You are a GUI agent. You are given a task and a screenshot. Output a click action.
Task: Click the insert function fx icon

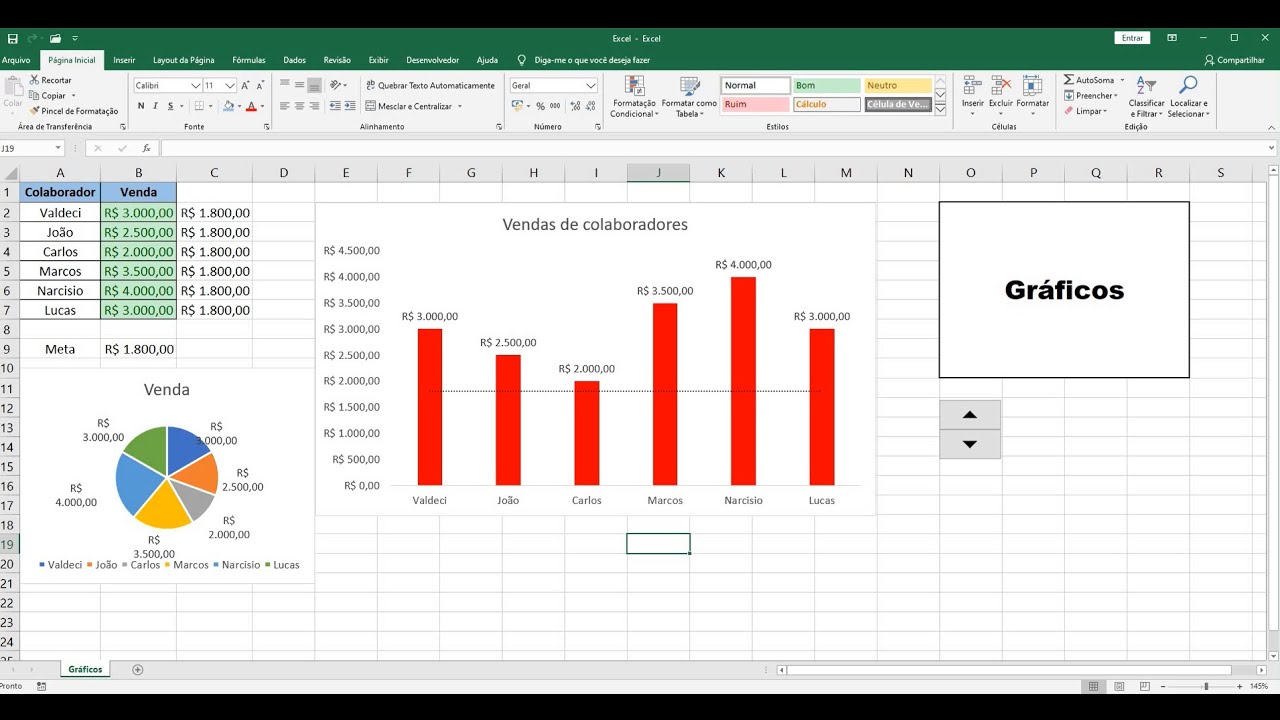[146, 148]
